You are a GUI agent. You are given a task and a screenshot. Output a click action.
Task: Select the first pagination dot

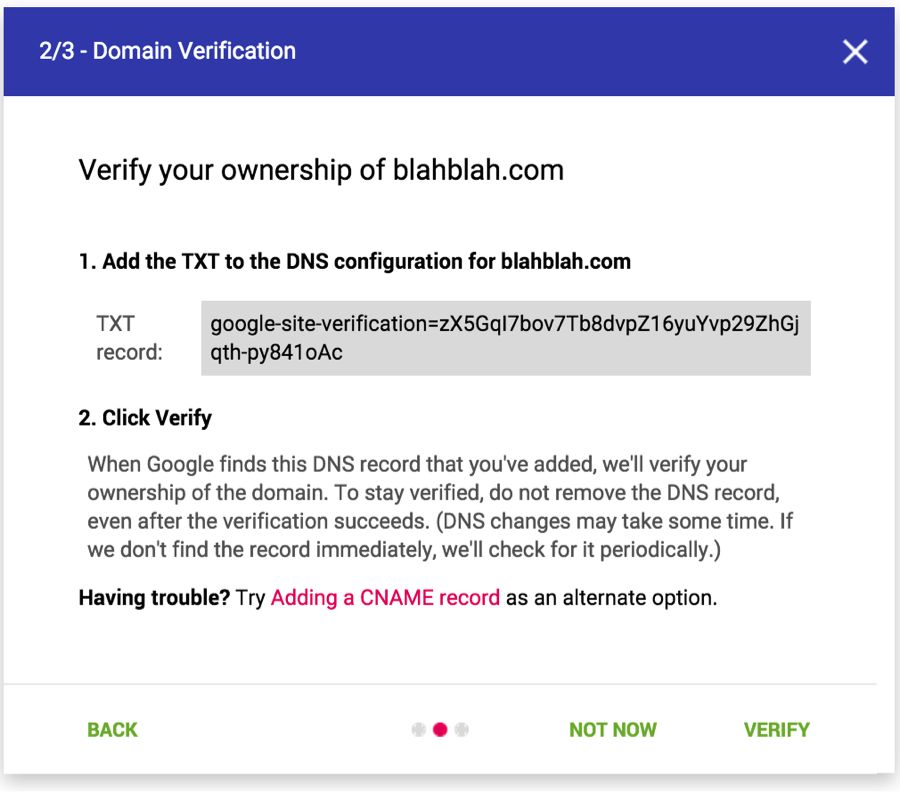point(418,729)
